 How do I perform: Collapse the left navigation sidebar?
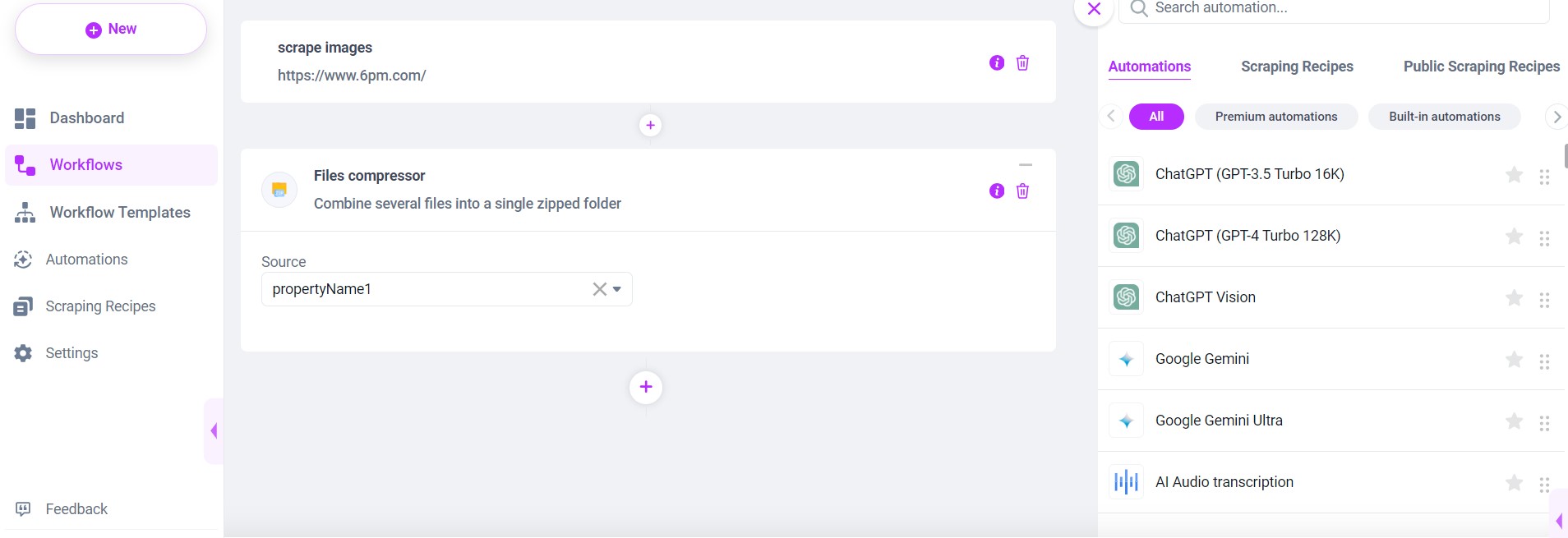213,430
